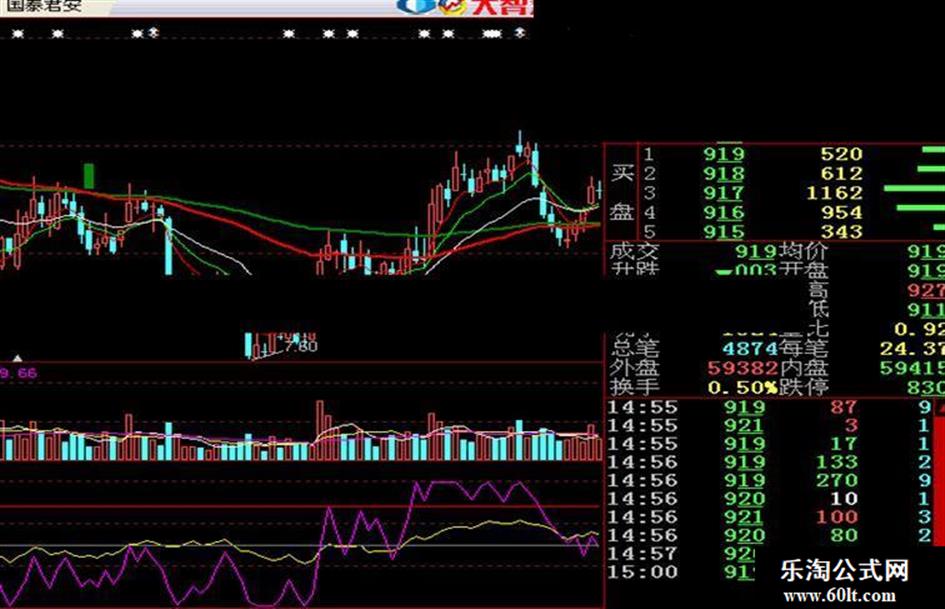Click buy level 2 volume 612
945x609 pixels.
tap(841, 174)
